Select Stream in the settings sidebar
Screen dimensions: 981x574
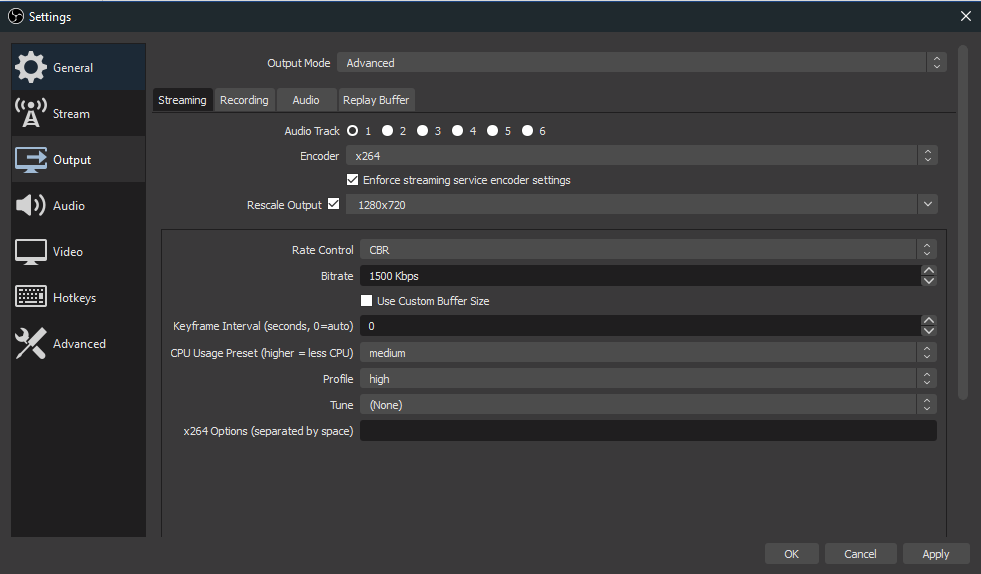pyautogui.click(x=78, y=113)
